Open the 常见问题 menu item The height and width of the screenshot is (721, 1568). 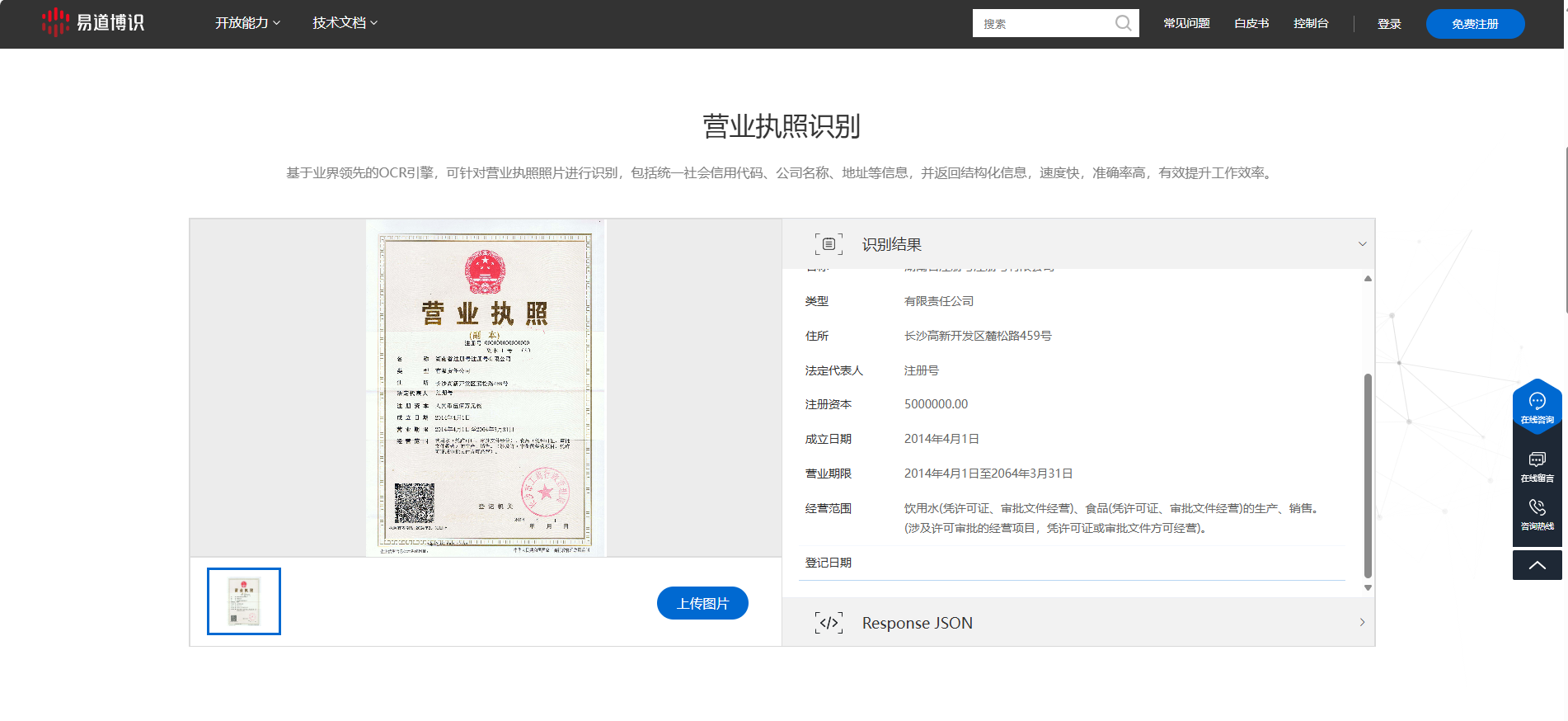(1186, 23)
